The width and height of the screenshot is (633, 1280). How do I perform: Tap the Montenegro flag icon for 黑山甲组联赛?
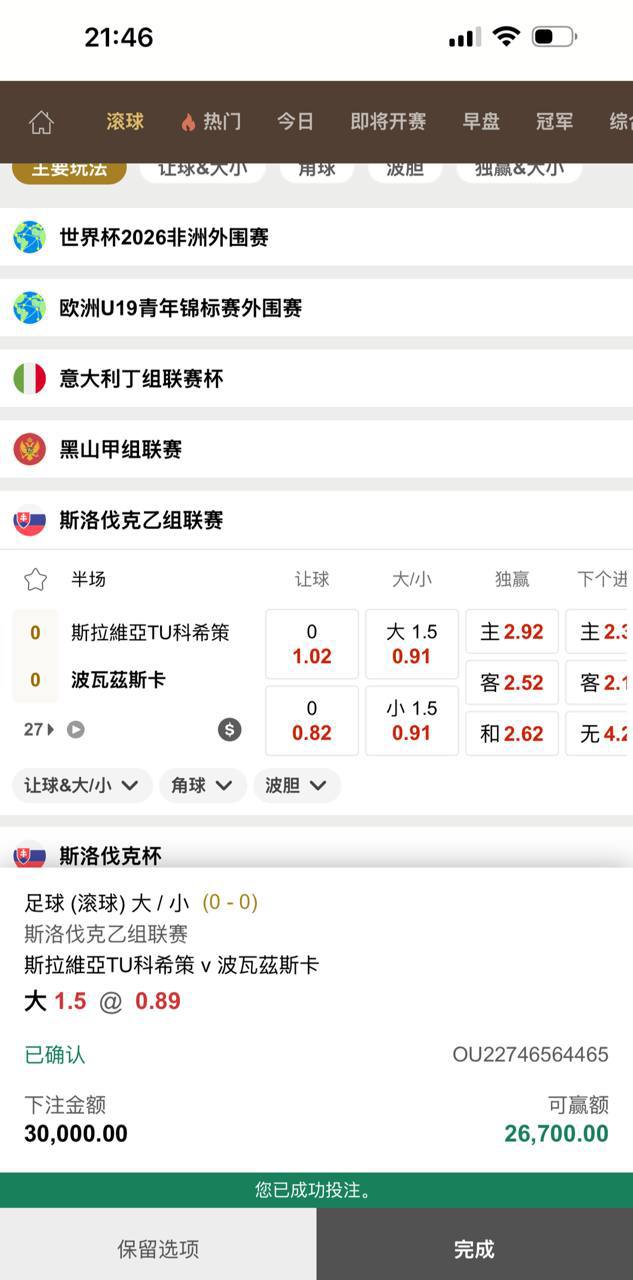[x=29, y=449]
